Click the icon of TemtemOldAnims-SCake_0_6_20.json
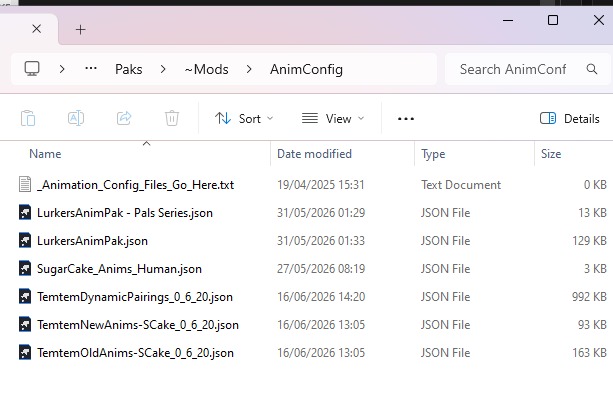 (x=25, y=352)
